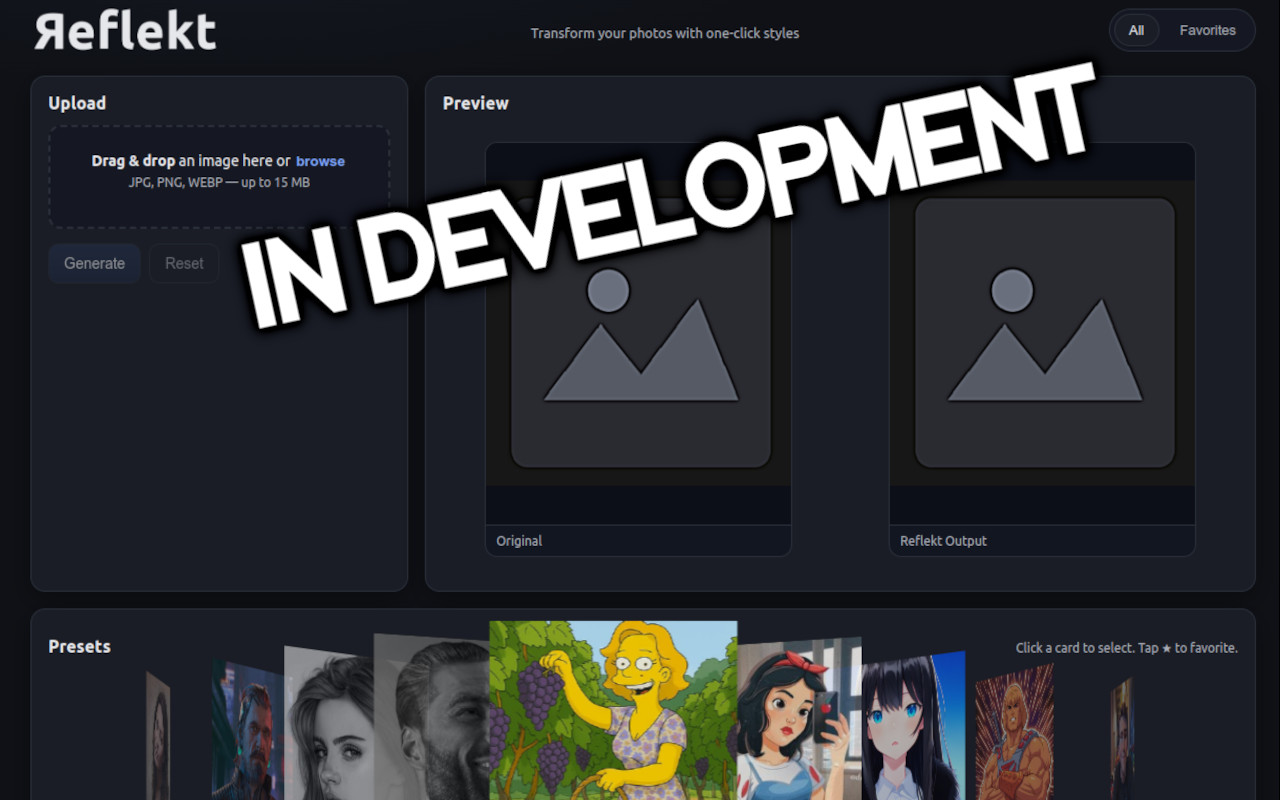Open file picker via the browse link
1280x800 pixels.
[320, 160]
